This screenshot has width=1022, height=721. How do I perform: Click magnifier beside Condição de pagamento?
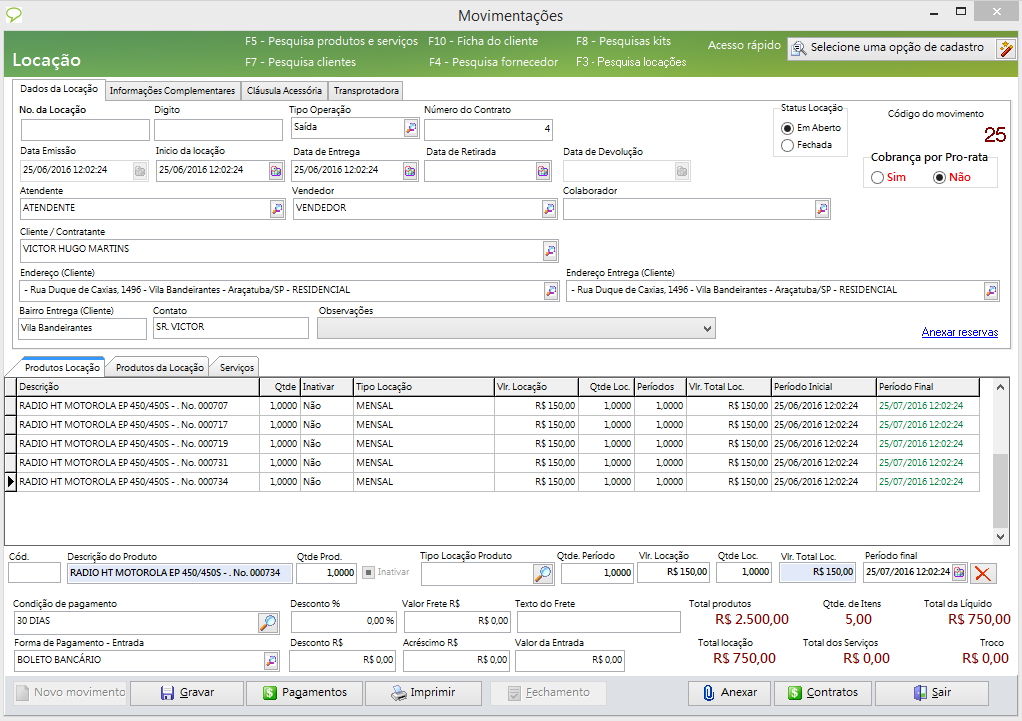point(268,623)
